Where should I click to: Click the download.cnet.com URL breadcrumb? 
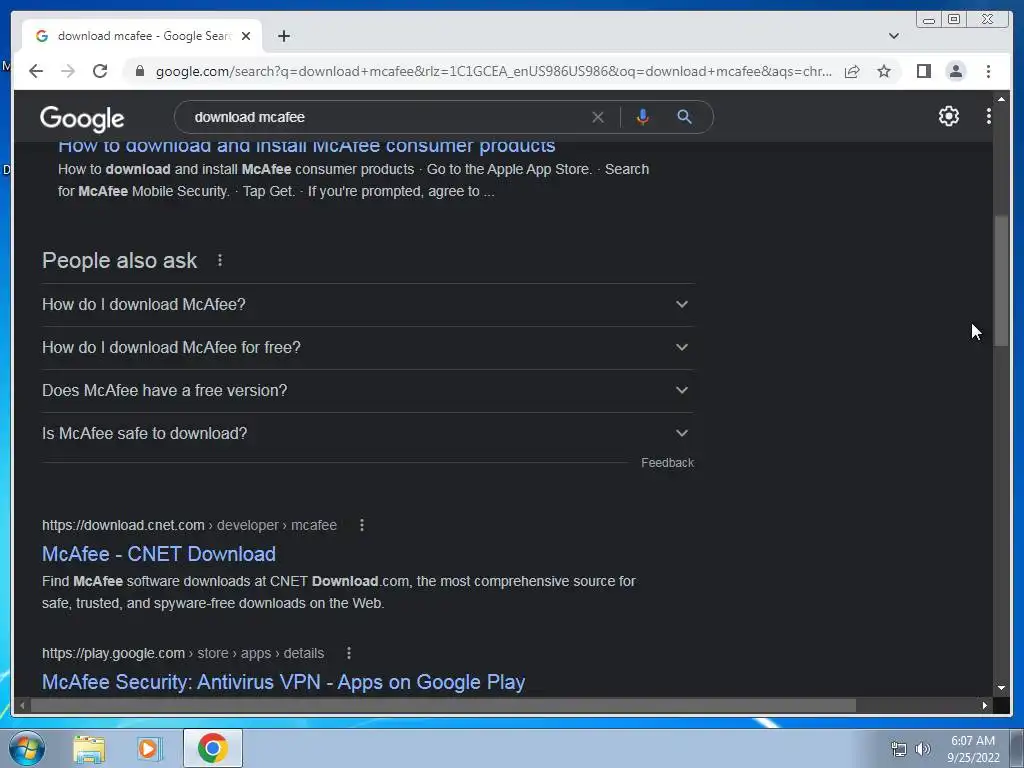[189, 525]
